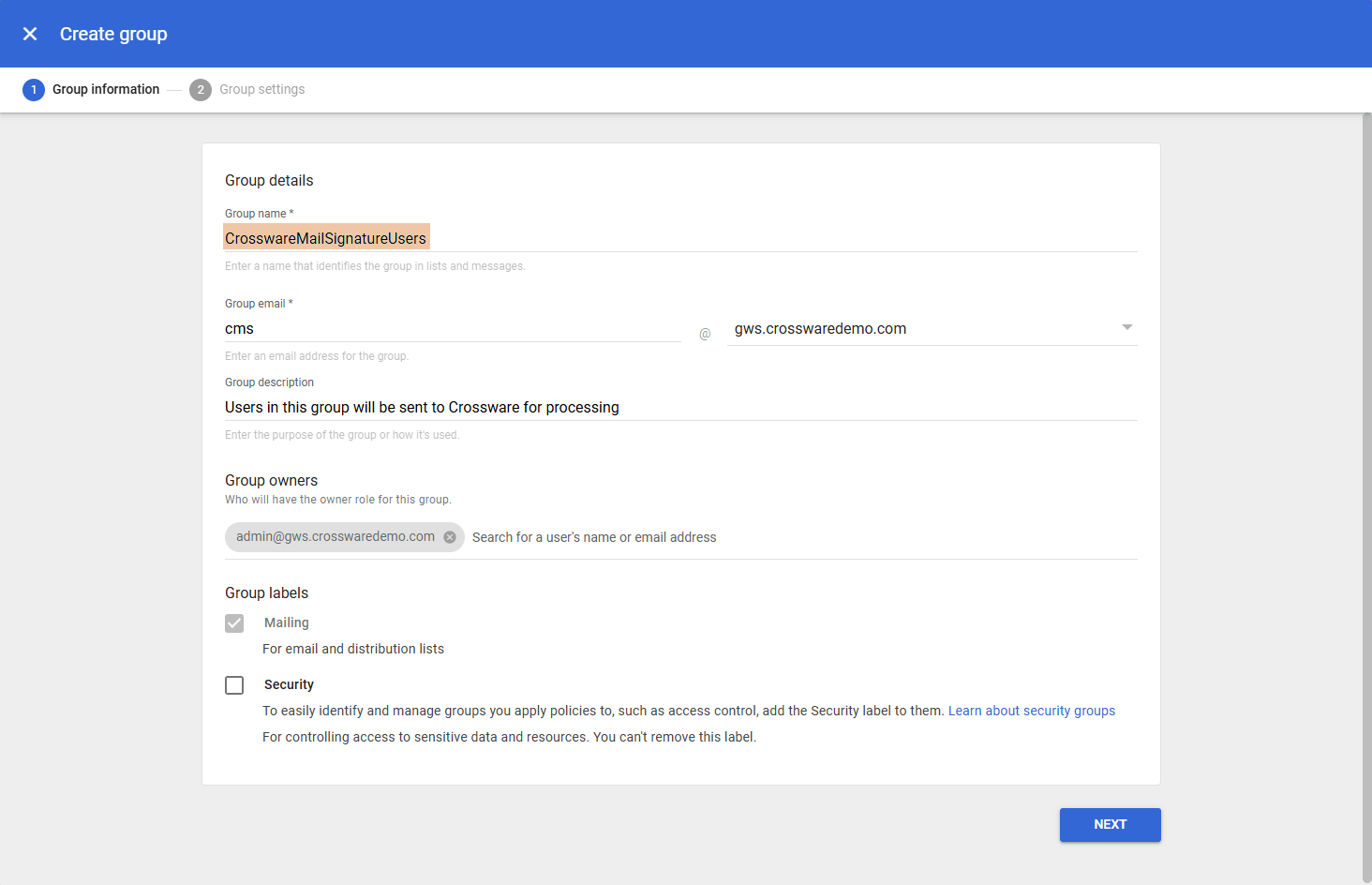Focus the Group email field containing cms
Image resolution: width=1372 pixels, height=885 pixels.
click(452, 329)
